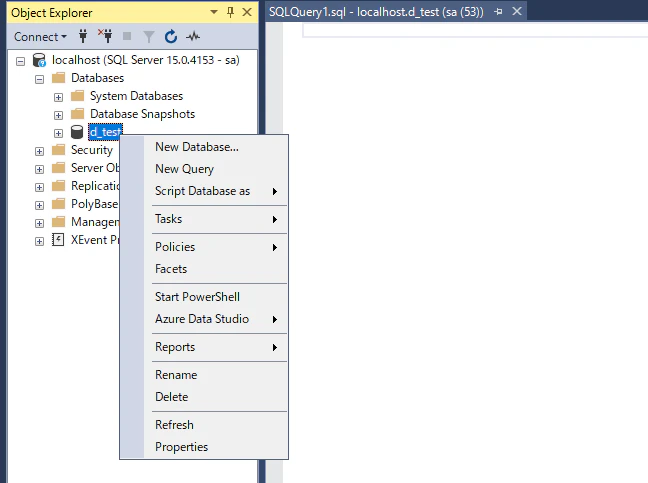This screenshot has height=483, width=648.
Task: Click the pin icon on SQLQuery1.sql tab
Action: coord(498,12)
